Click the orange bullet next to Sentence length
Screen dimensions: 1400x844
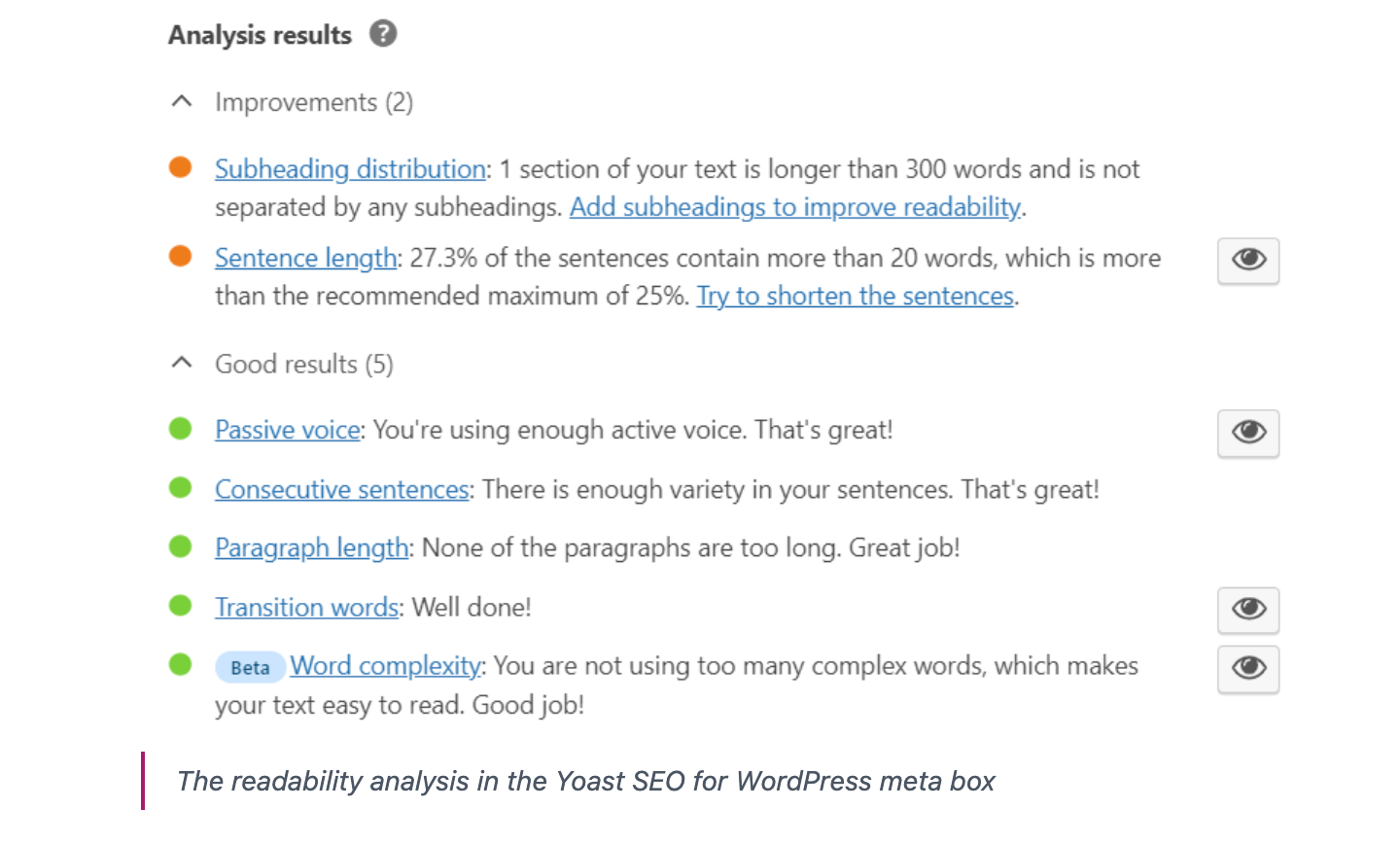[181, 257]
